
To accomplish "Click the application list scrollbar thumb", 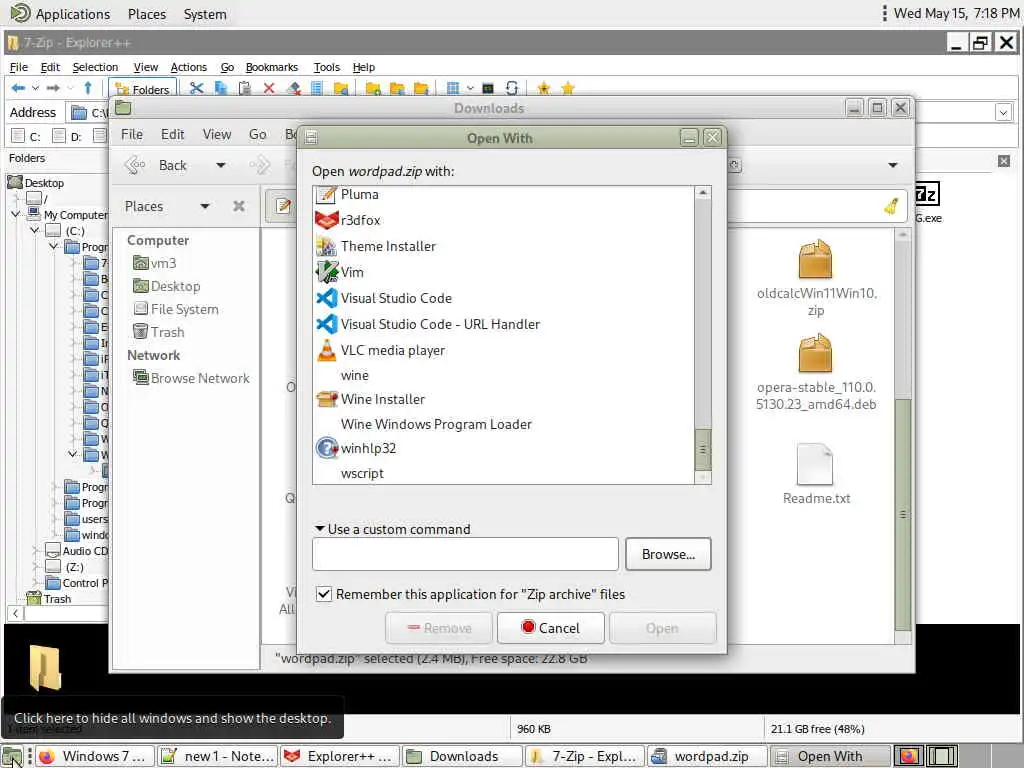I will click(703, 449).
